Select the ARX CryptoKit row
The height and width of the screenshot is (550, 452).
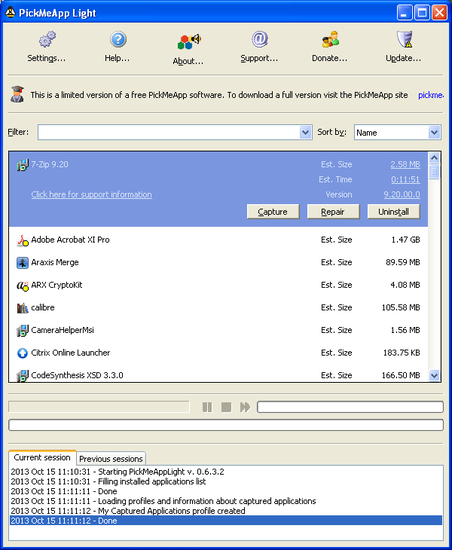tap(218, 285)
